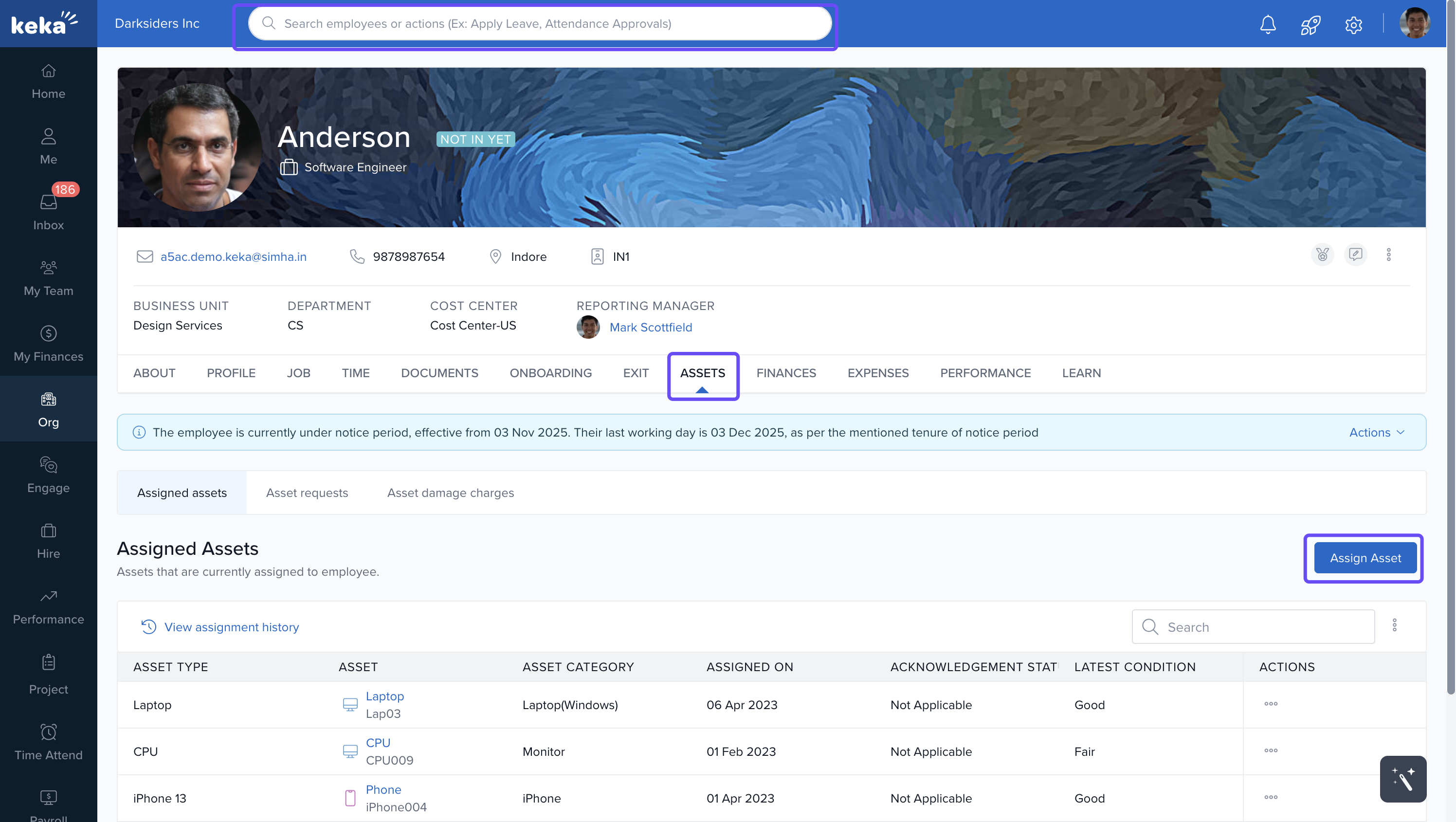This screenshot has height=822, width=1456.
Task: Switch to the FINANCES tab
Action: click(785, 373)
